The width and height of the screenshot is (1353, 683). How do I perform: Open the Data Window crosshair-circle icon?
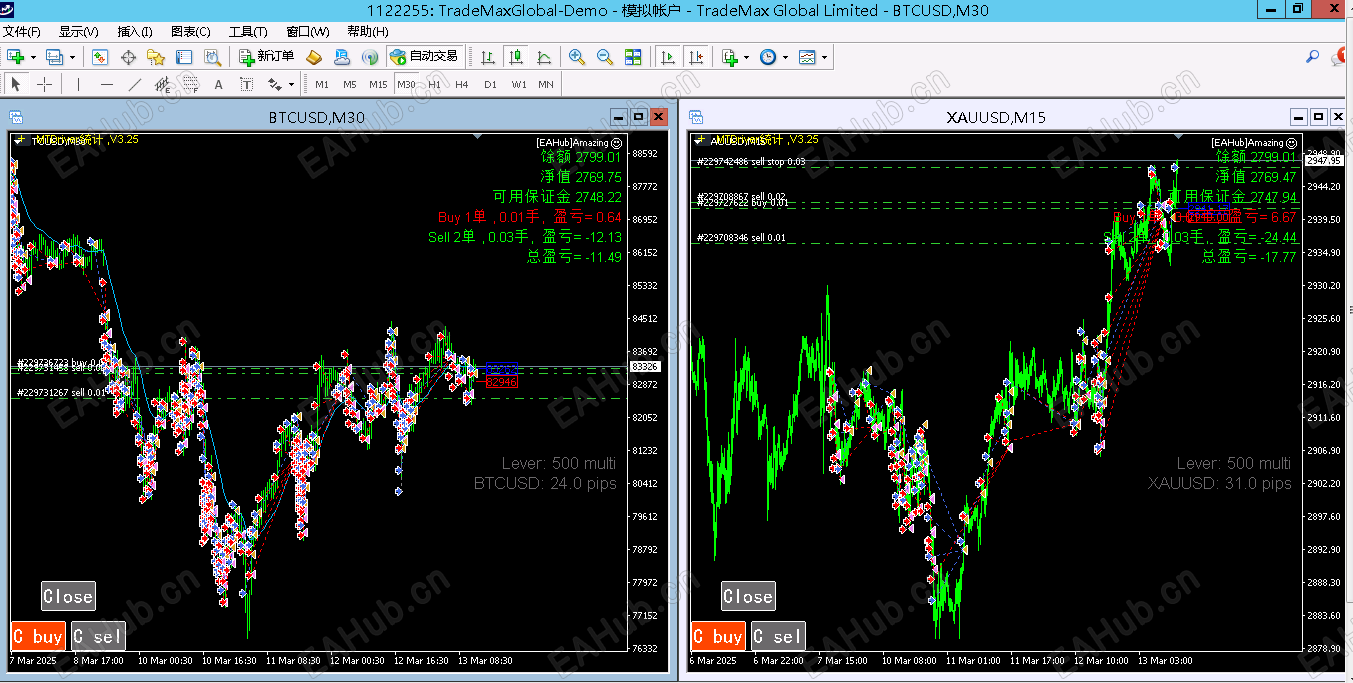coord(129,57)
